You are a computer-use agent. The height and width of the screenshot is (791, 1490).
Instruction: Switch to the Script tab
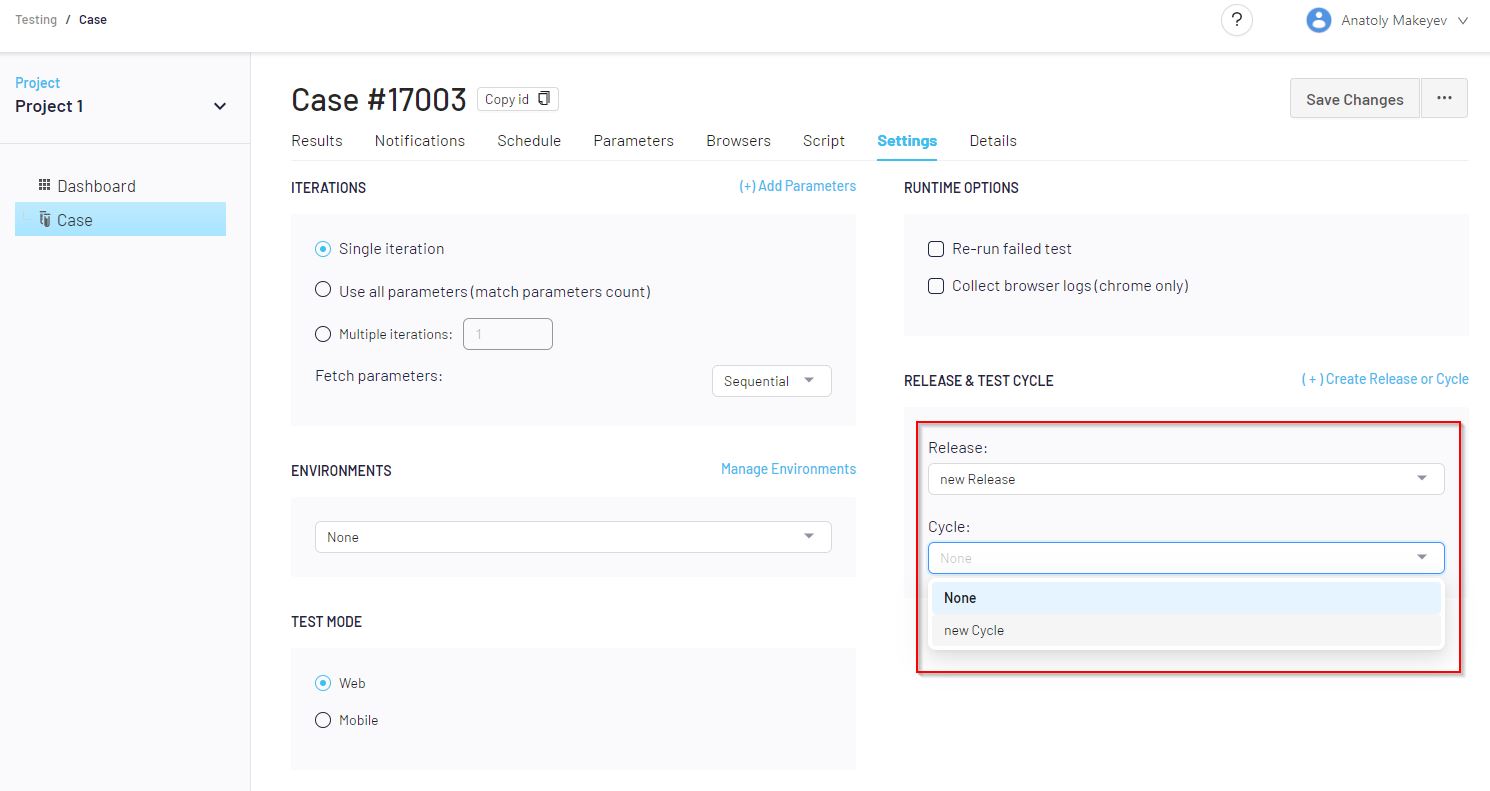coord(823,141)
